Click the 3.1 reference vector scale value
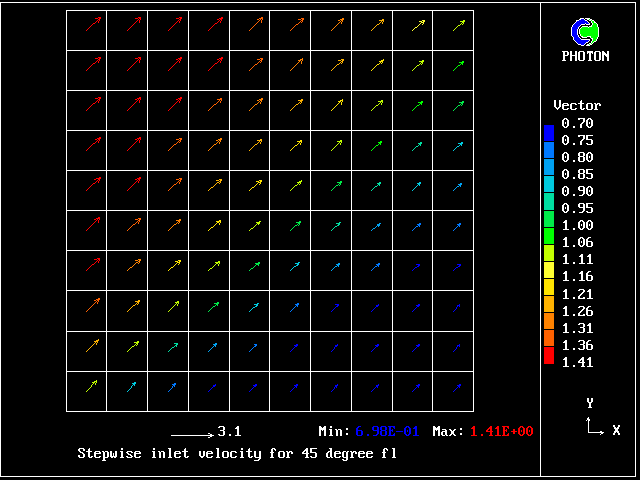The width and height of the screenshot is (640, 480). pyautogui.click(x=229, y=432)
